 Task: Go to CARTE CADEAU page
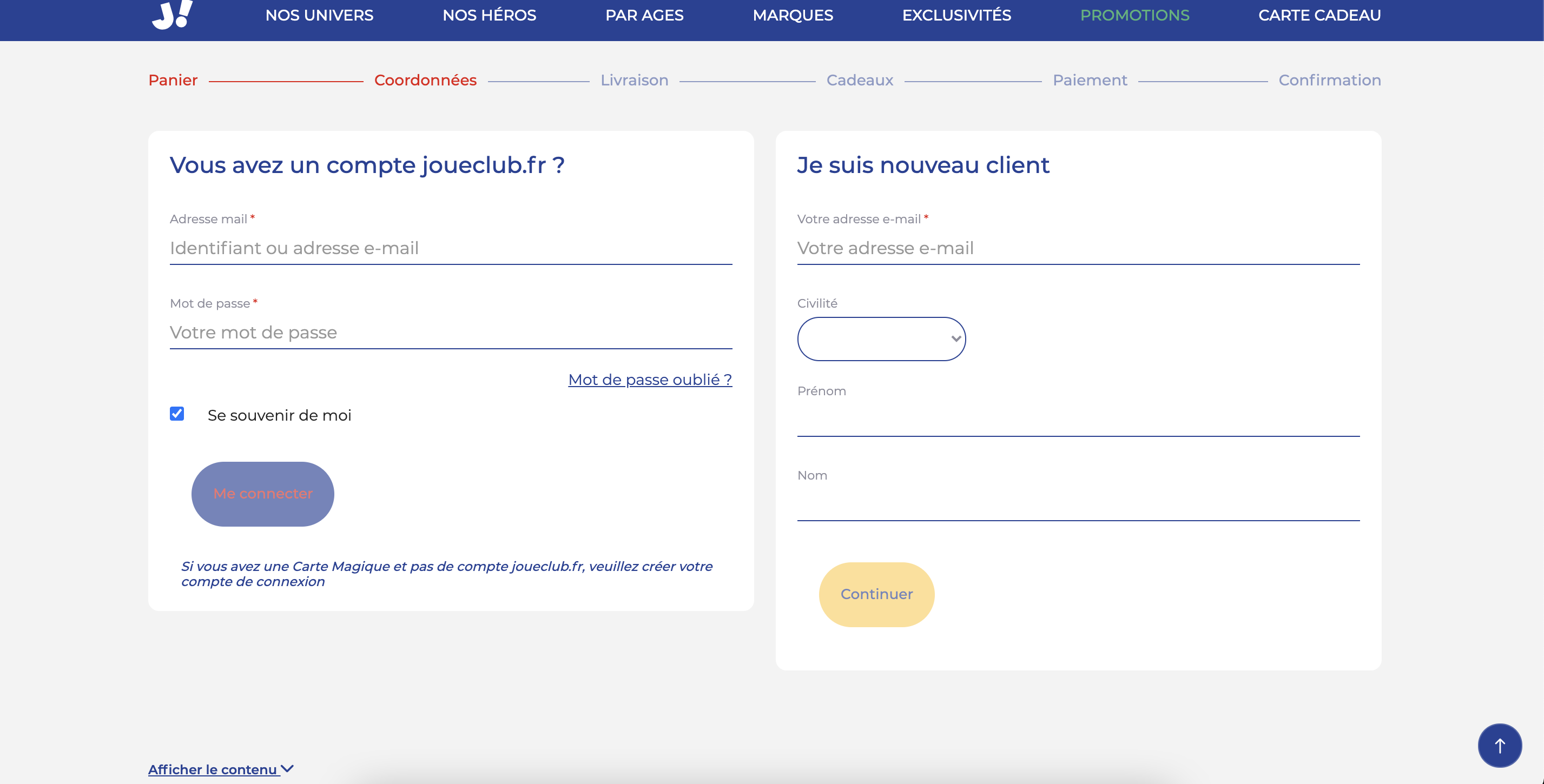[1319, 16]
